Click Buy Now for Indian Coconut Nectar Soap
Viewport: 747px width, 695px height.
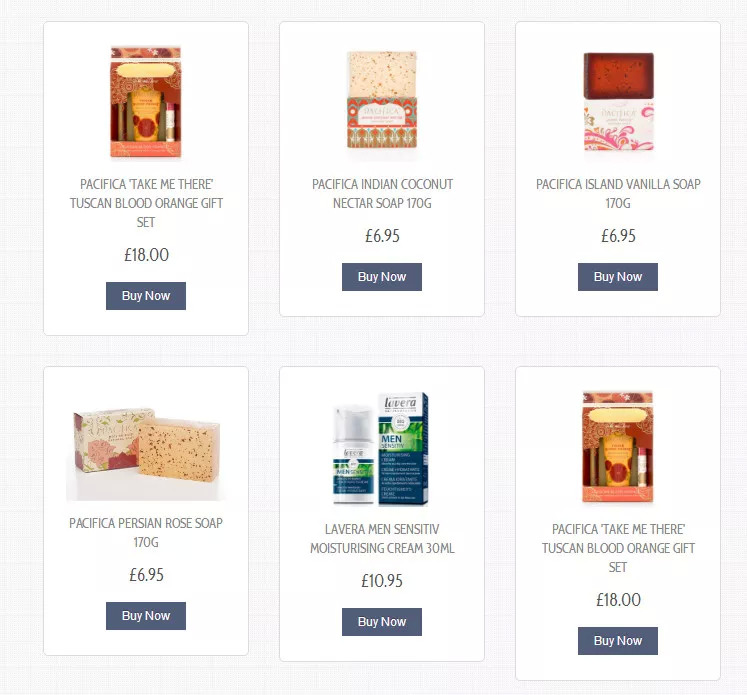click(382, 277)
